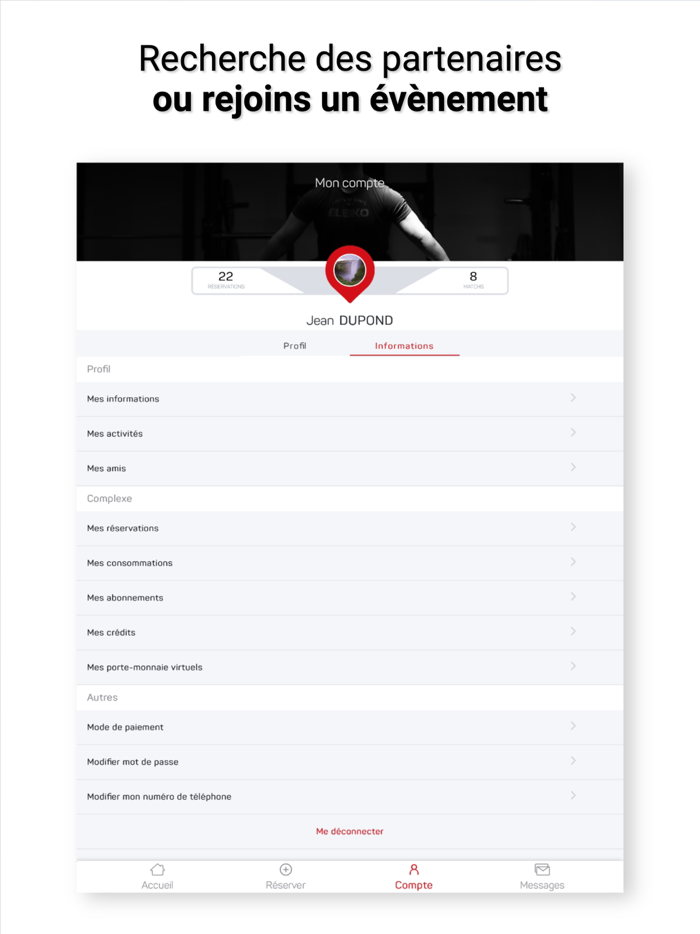
Task: Expand the Mes informations chevron
Action: point(573,398)
